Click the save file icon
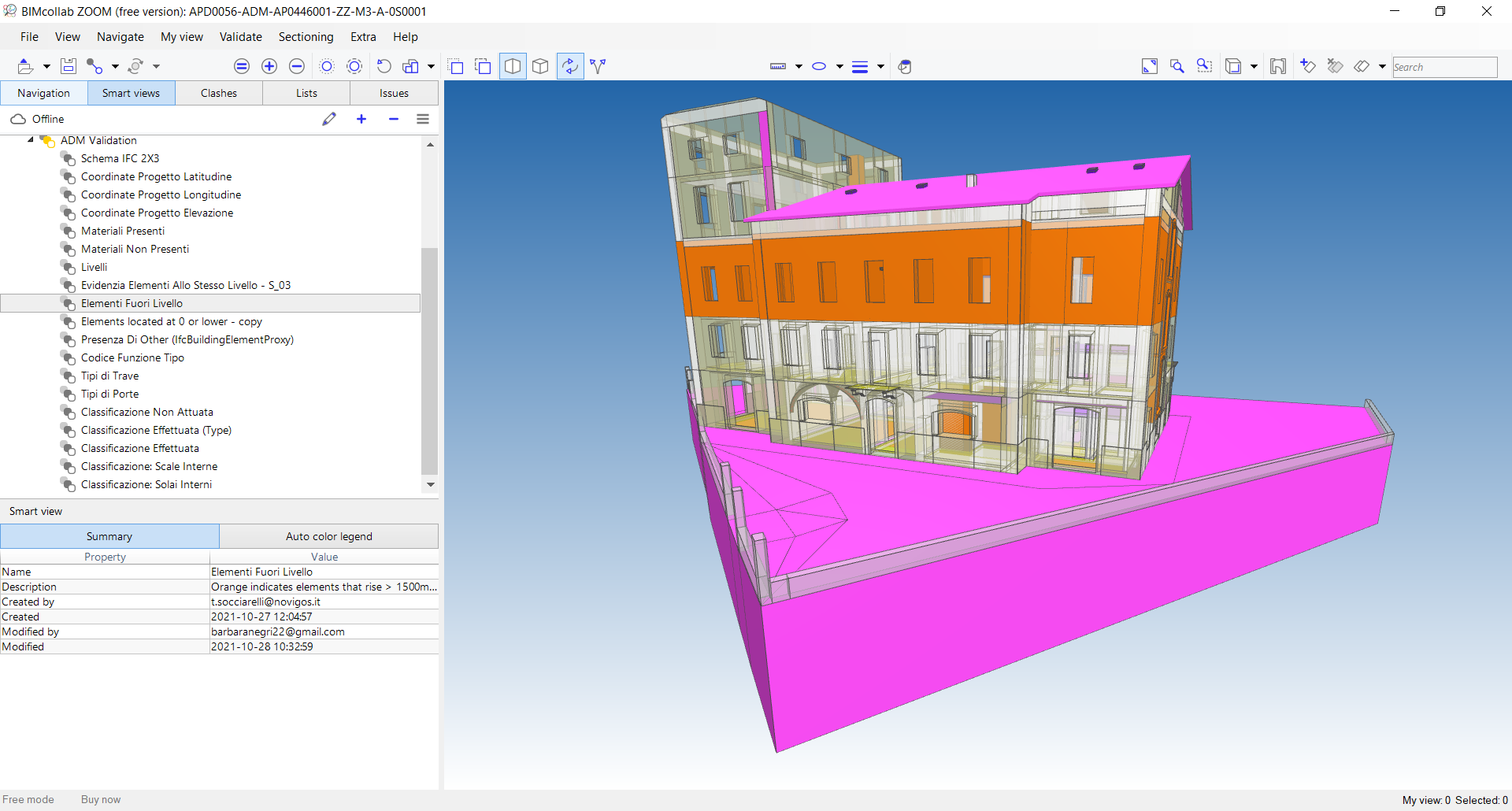Image resolution: width=1512 pixels, height=811 pixels. click(x=69, y=66)
